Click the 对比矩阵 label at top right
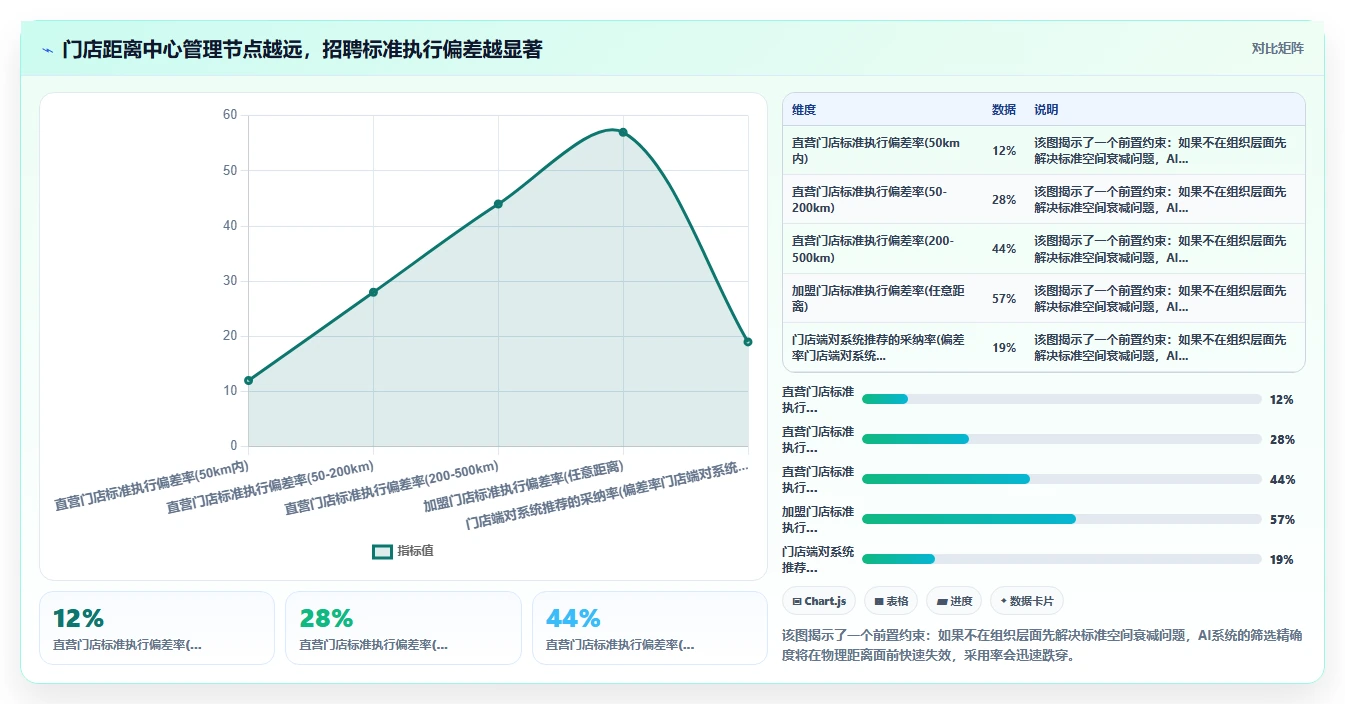Screen dimensions: 1345x704 coord(1277,48)
